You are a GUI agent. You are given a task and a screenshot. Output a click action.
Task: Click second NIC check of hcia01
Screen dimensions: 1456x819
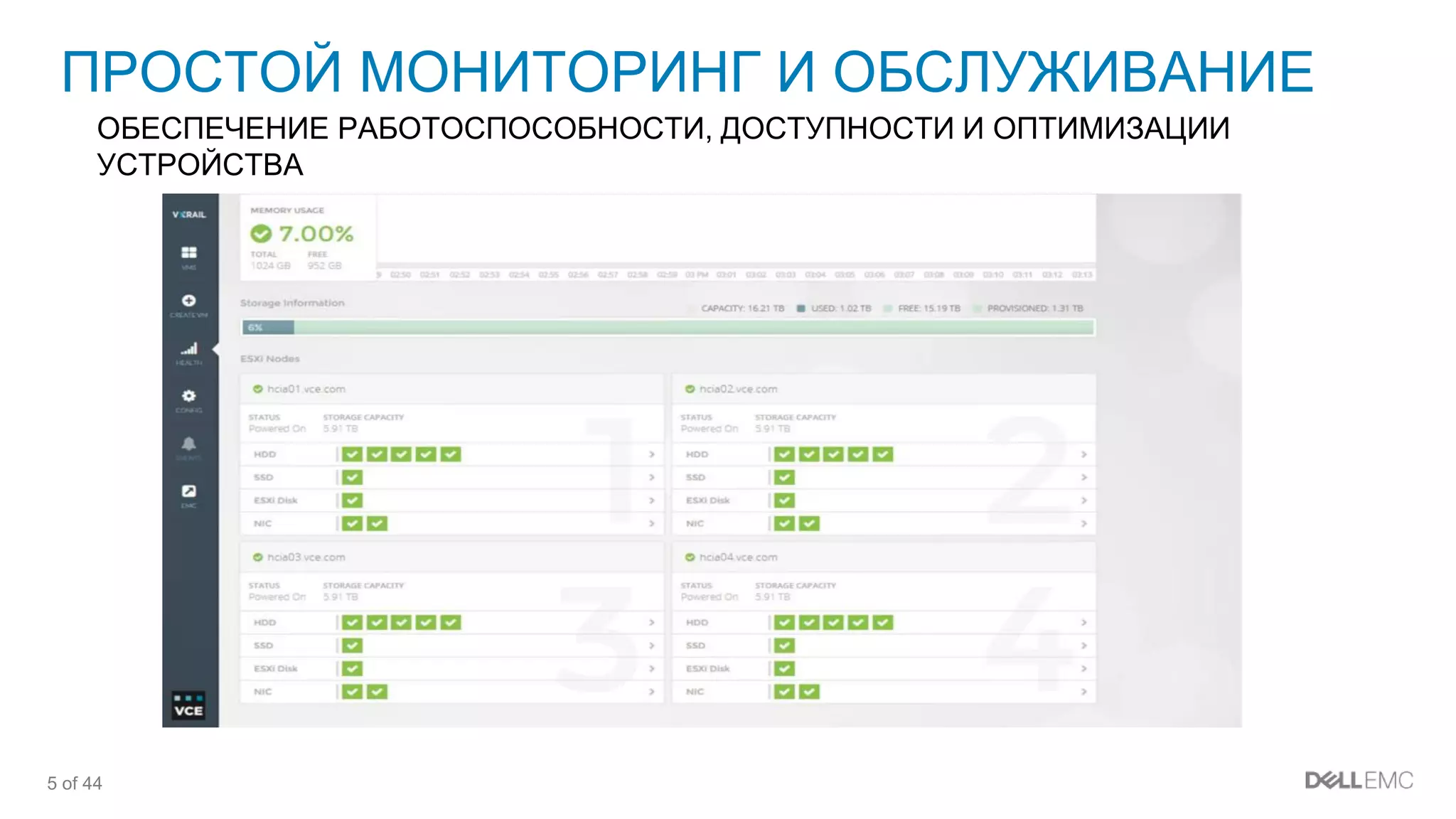(x=377, y=524)
